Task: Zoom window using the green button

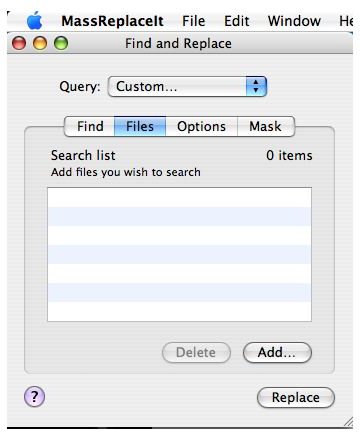Action: [61, 43]
